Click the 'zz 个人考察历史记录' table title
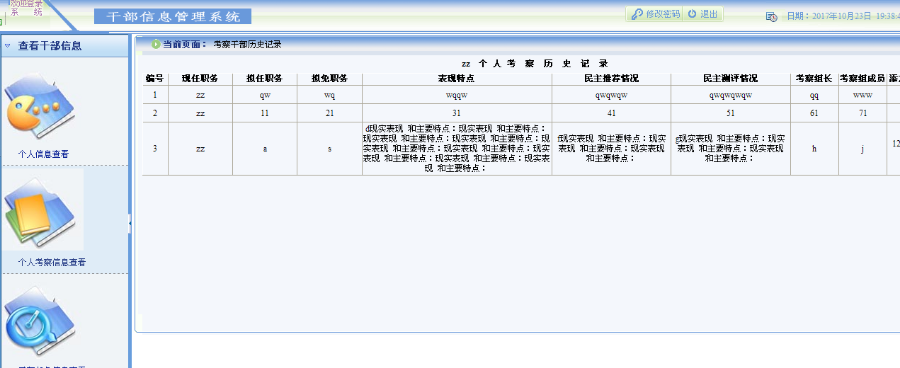 [534, 64]
